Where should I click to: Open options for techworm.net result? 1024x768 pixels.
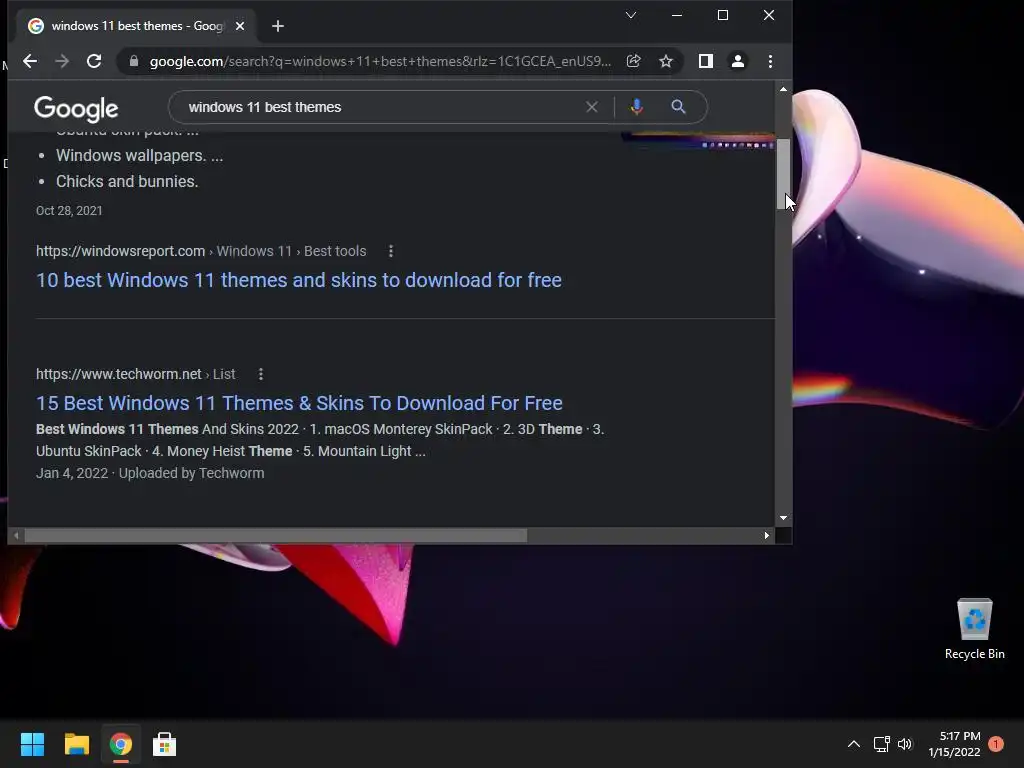(x=261, y=374)
